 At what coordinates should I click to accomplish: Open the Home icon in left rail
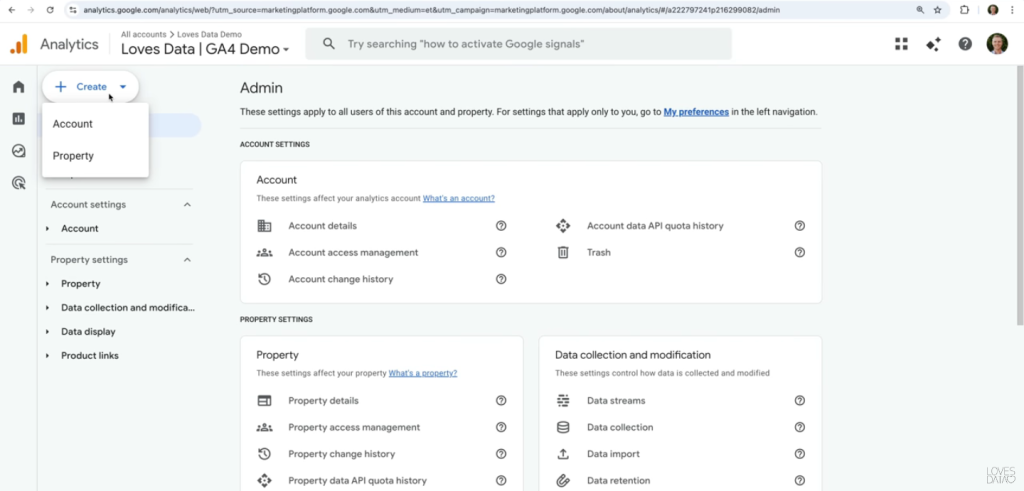[x=18, y=87]
